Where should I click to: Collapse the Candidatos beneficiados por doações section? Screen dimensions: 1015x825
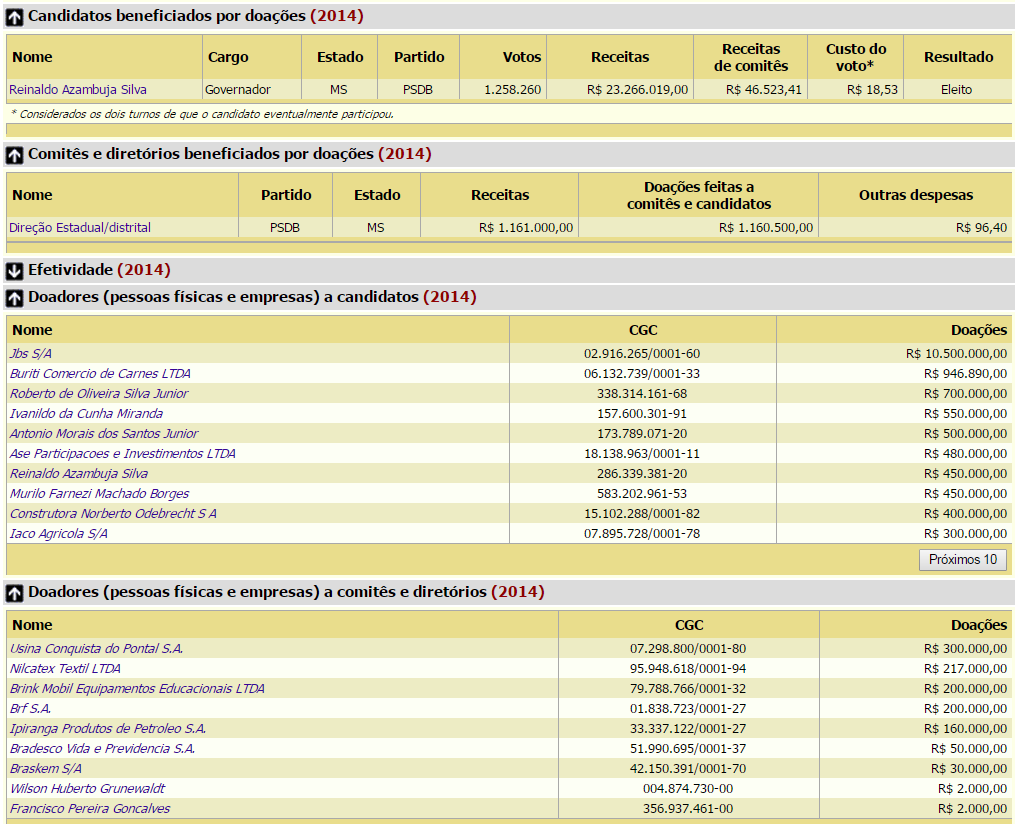[x=14, y=17]
